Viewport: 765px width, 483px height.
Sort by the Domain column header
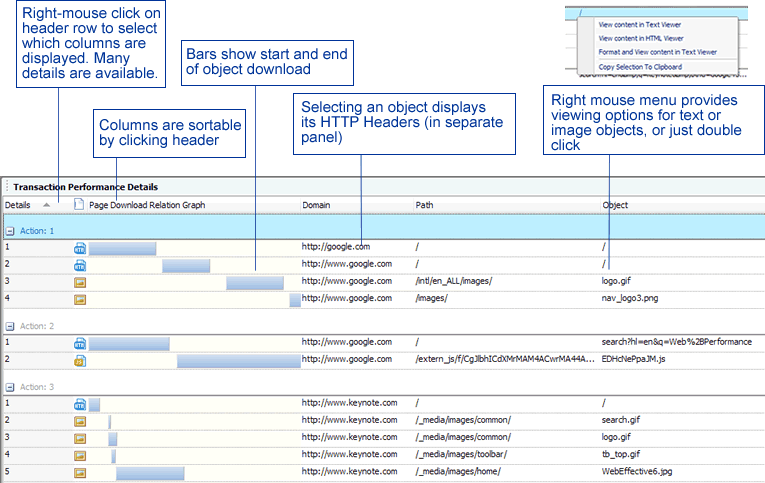[x=316, y=205]
